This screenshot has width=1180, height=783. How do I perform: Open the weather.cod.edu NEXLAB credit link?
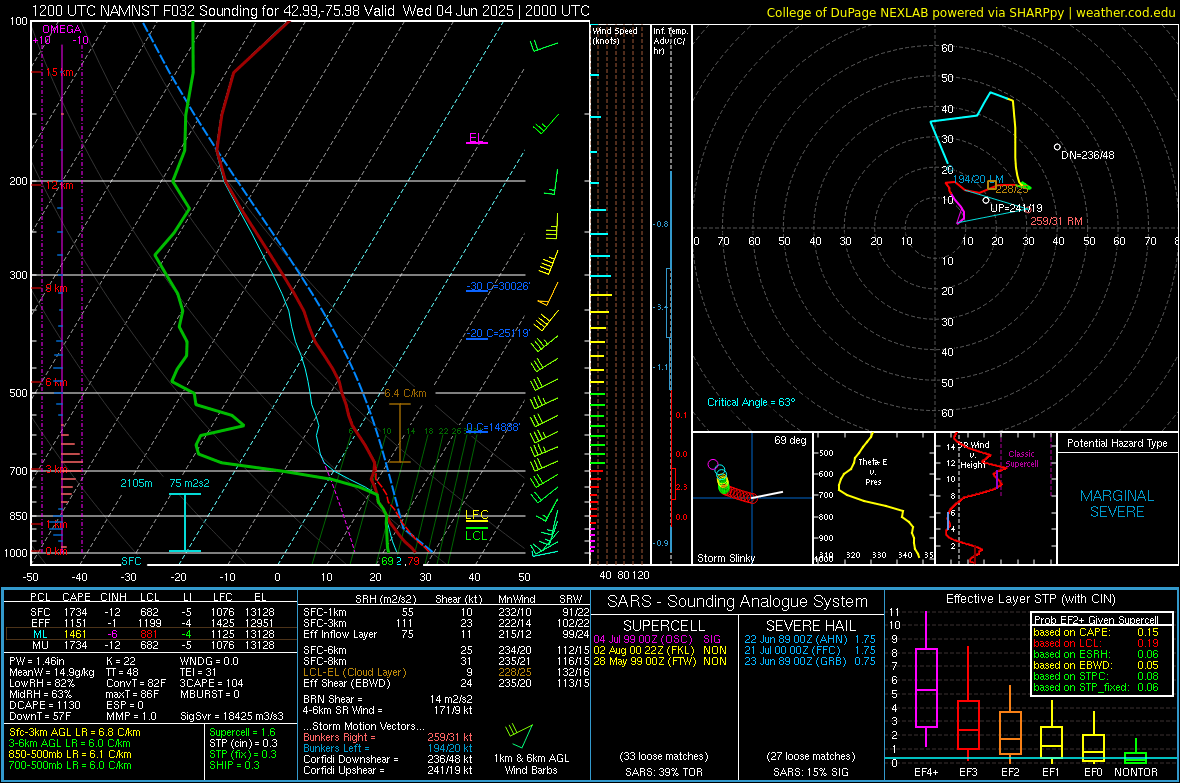coord(971,12)
